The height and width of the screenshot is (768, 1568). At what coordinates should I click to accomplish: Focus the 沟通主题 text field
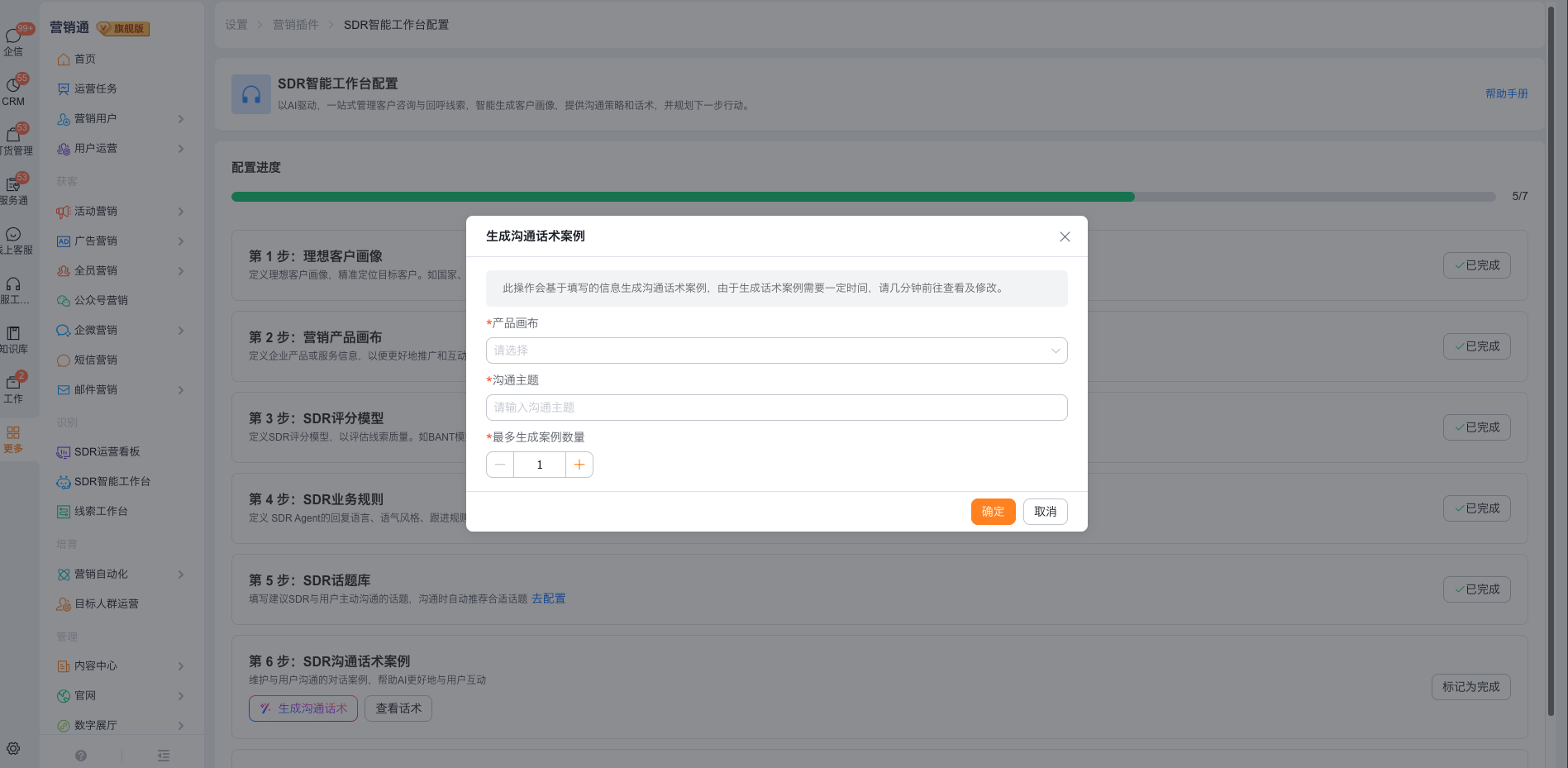pyautogui.click(x=777, y=408)
